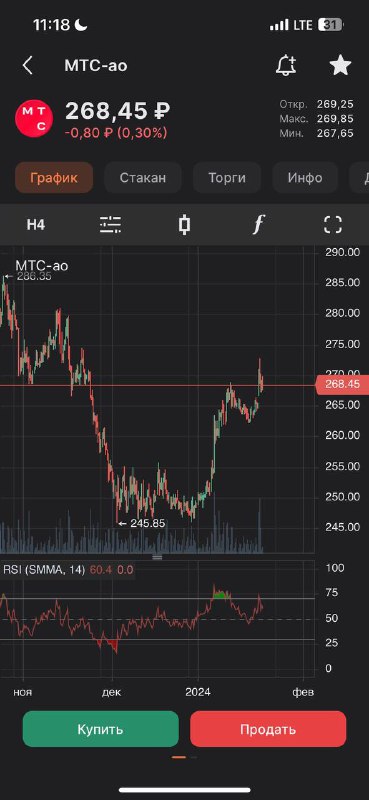Select the 268.45 current price label
This screenshot has height=800, width=369.
point(342,385)
